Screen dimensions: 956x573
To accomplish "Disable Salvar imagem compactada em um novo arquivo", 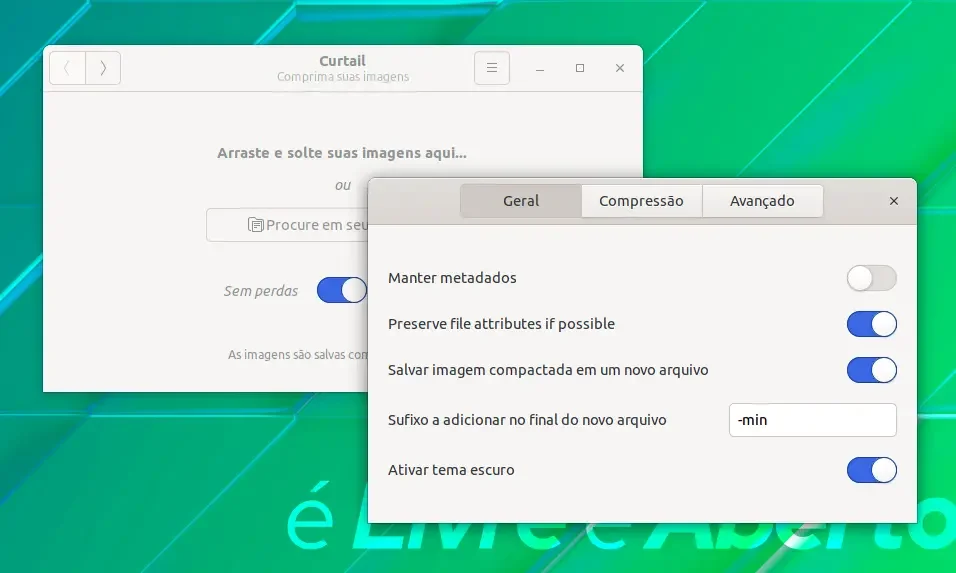I will click(872, 370).
